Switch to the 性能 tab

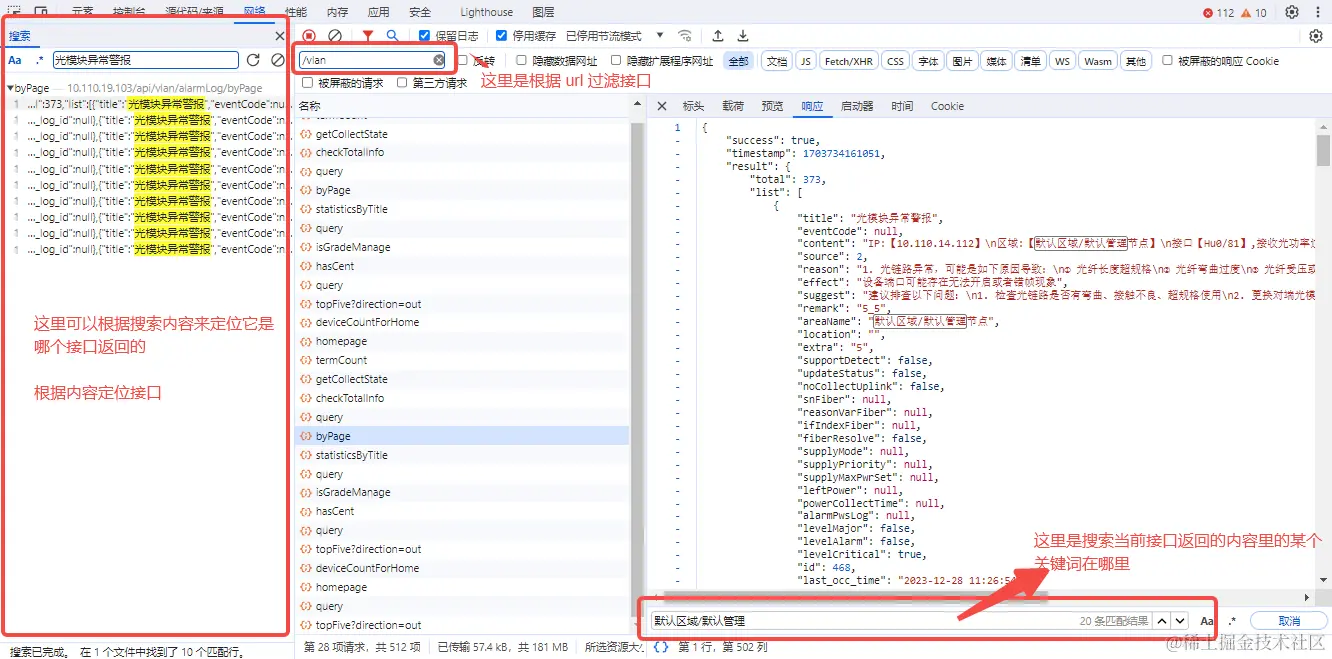(296, 12)
